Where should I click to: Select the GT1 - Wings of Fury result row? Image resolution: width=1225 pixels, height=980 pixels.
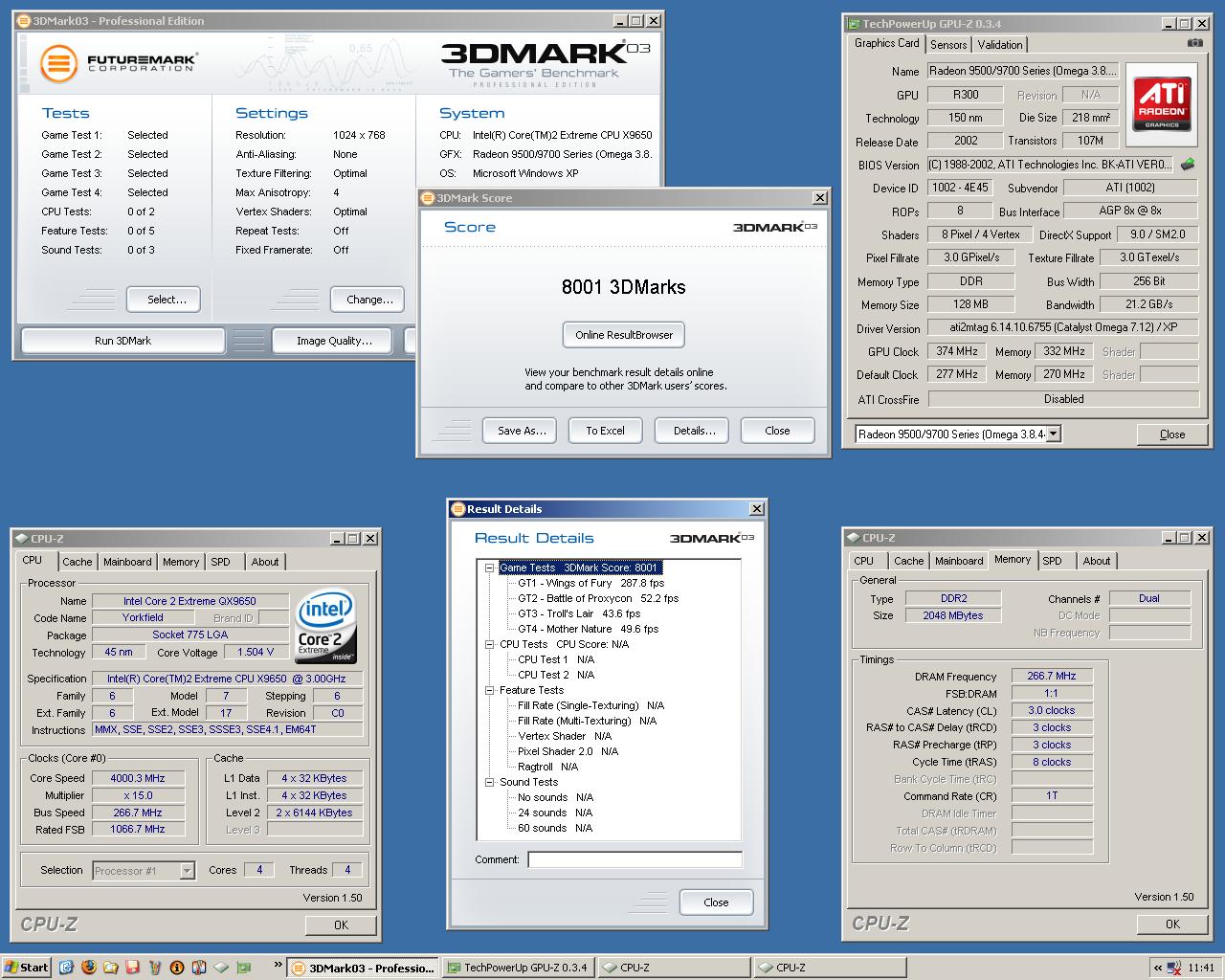pos(590,583)
